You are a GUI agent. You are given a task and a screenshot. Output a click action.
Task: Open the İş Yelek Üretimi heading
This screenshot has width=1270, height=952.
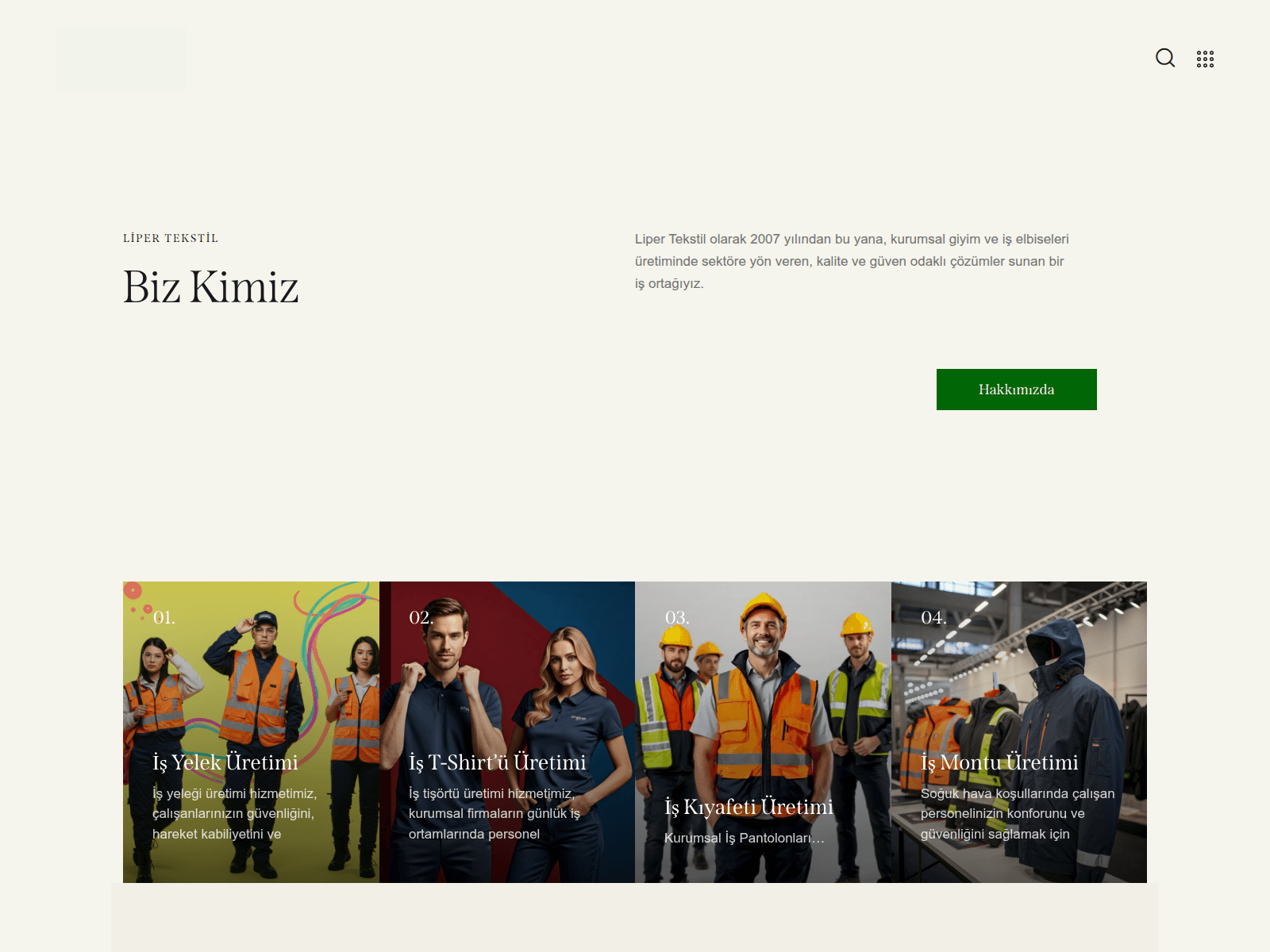tap(225, 762)
